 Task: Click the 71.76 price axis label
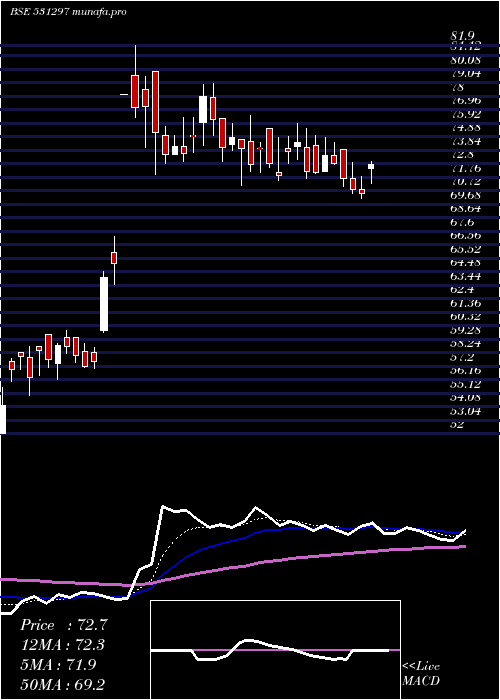466,168
